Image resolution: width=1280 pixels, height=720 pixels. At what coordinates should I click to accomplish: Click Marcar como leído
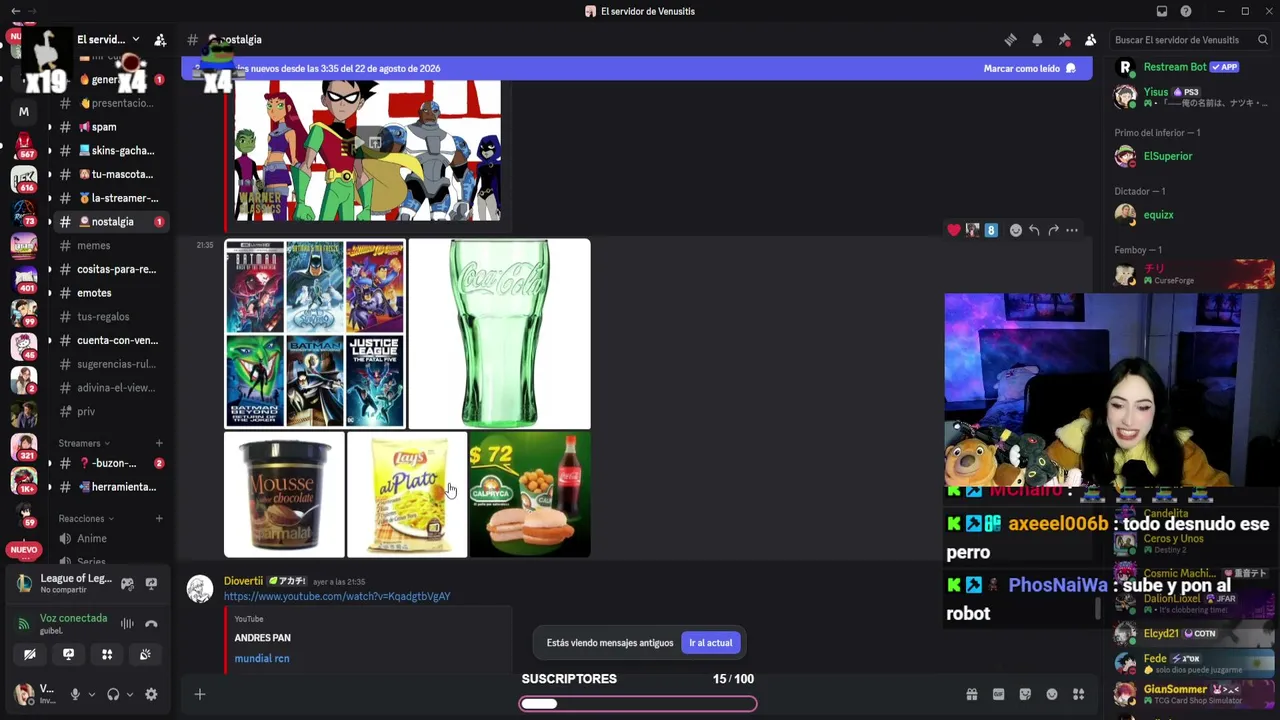coord(1030,69)
